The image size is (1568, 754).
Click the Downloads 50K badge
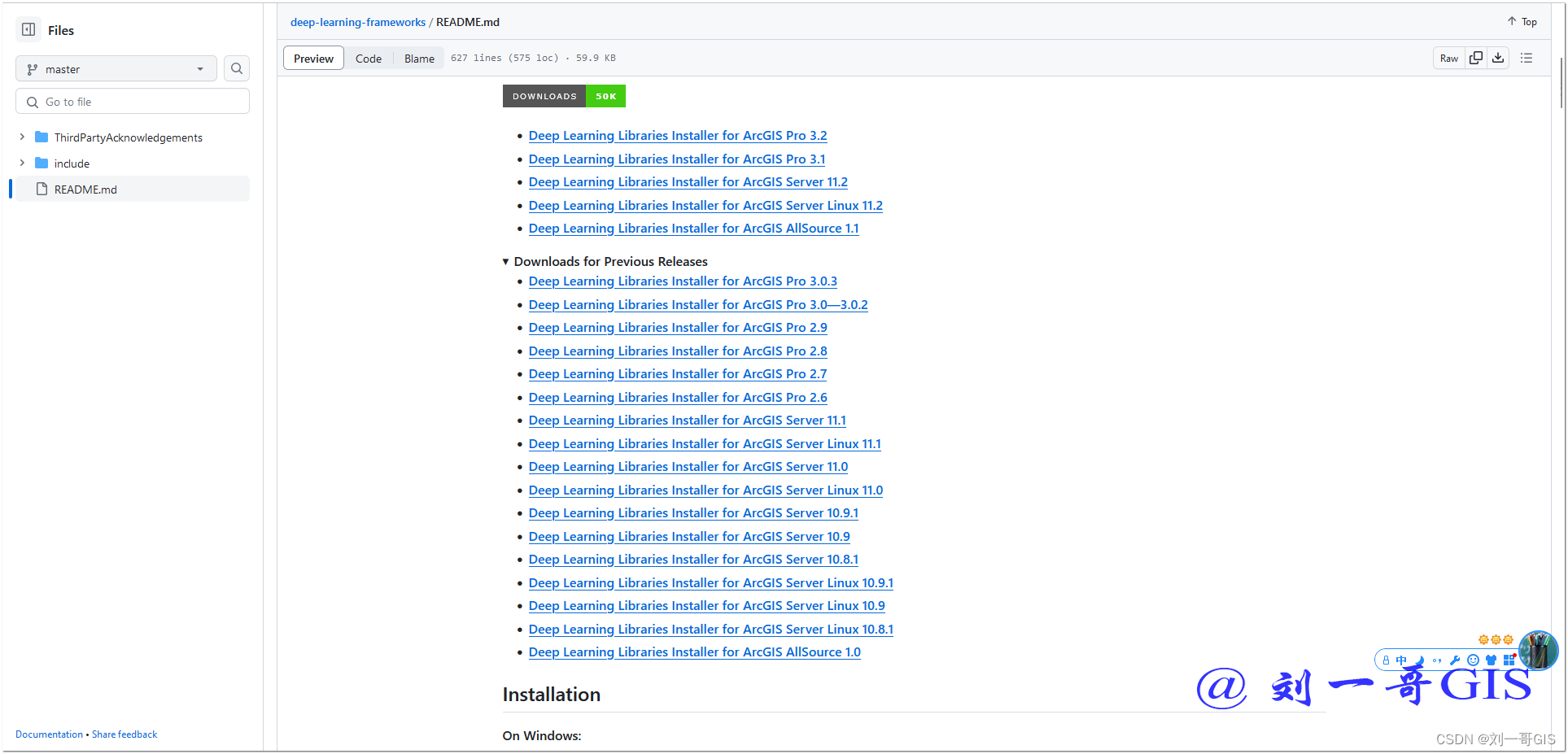(564, 96)
